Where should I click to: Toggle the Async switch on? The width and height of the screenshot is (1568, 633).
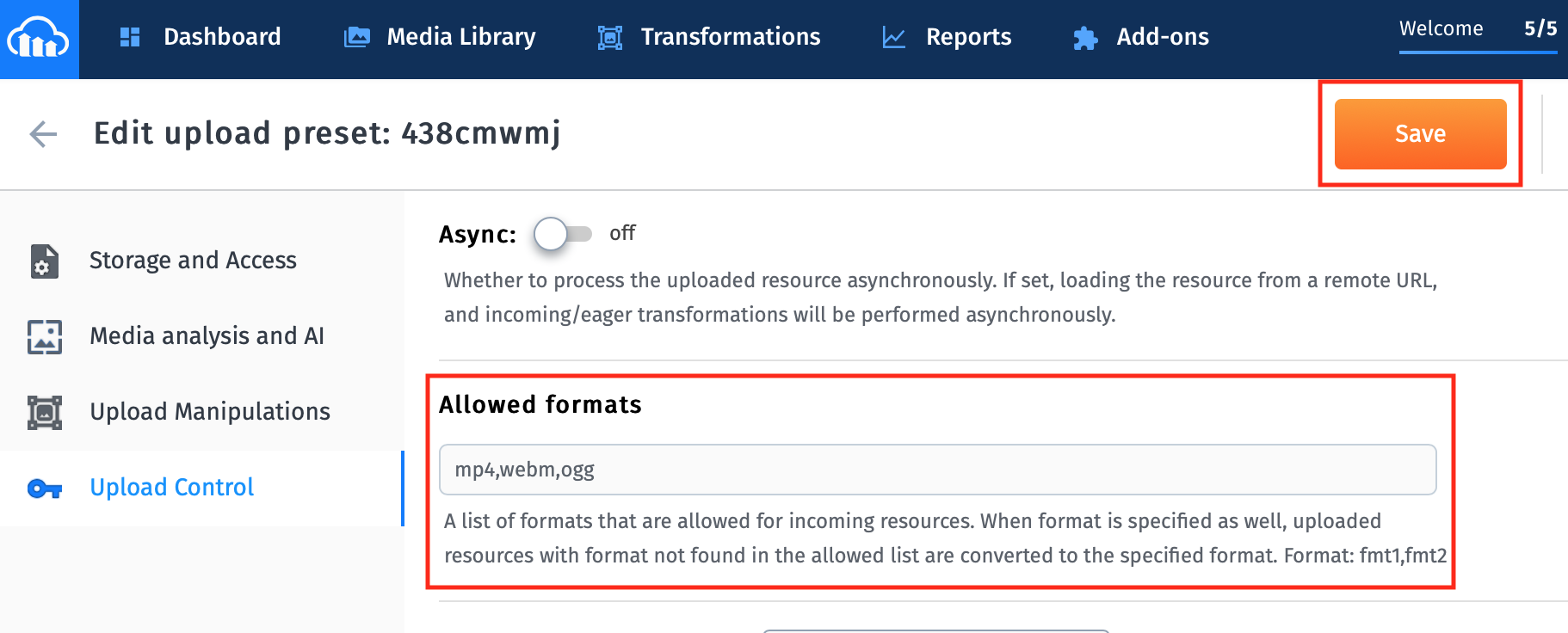point(563,234)
